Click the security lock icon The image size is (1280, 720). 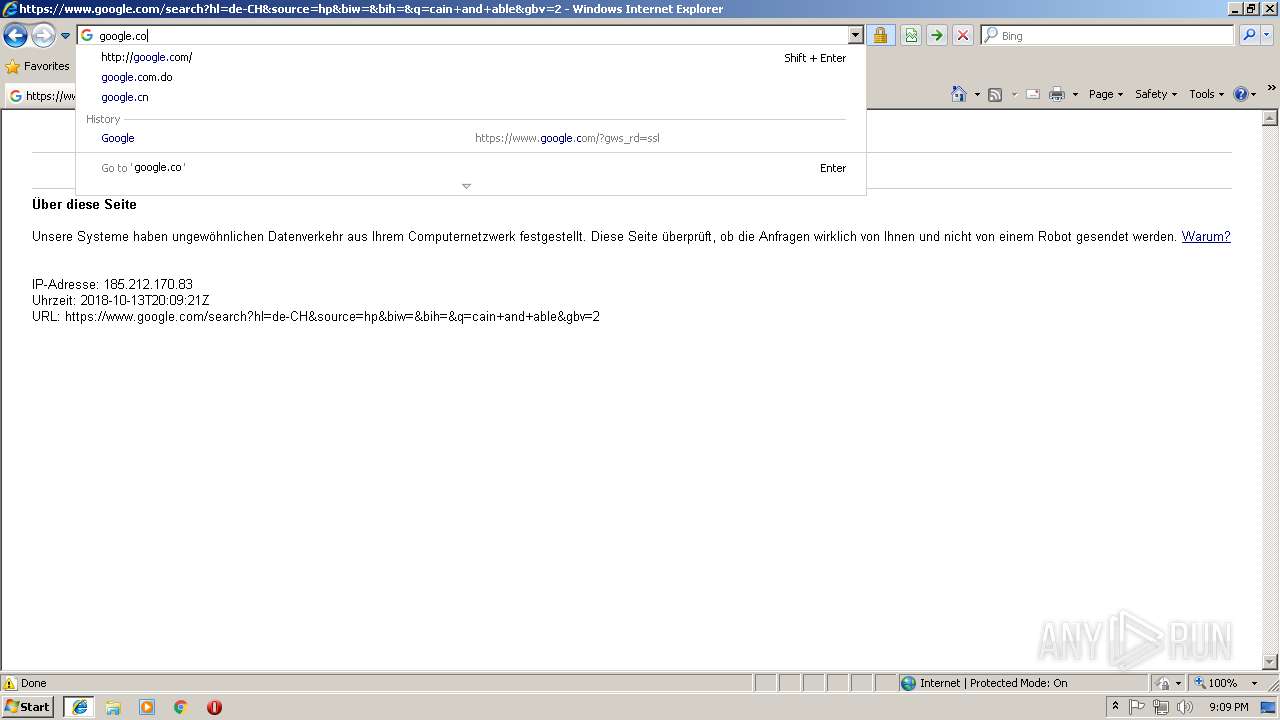click(x=880, y=35)
